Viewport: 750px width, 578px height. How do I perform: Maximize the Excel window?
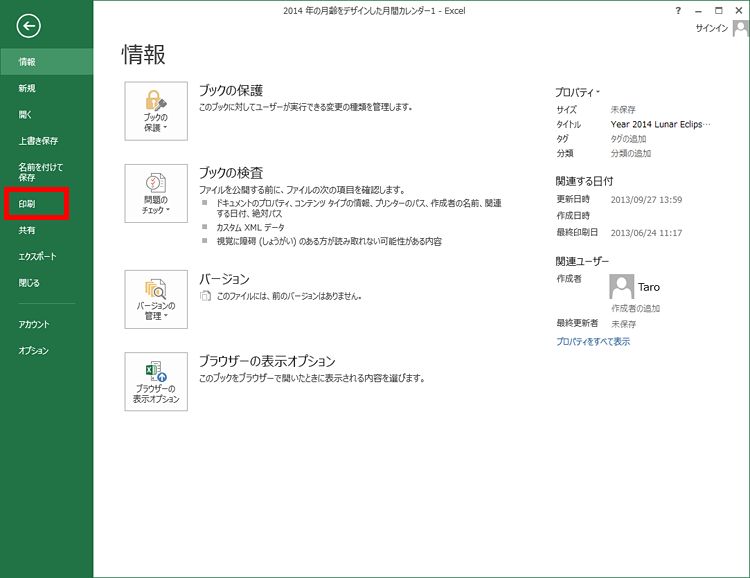(718, 11)
